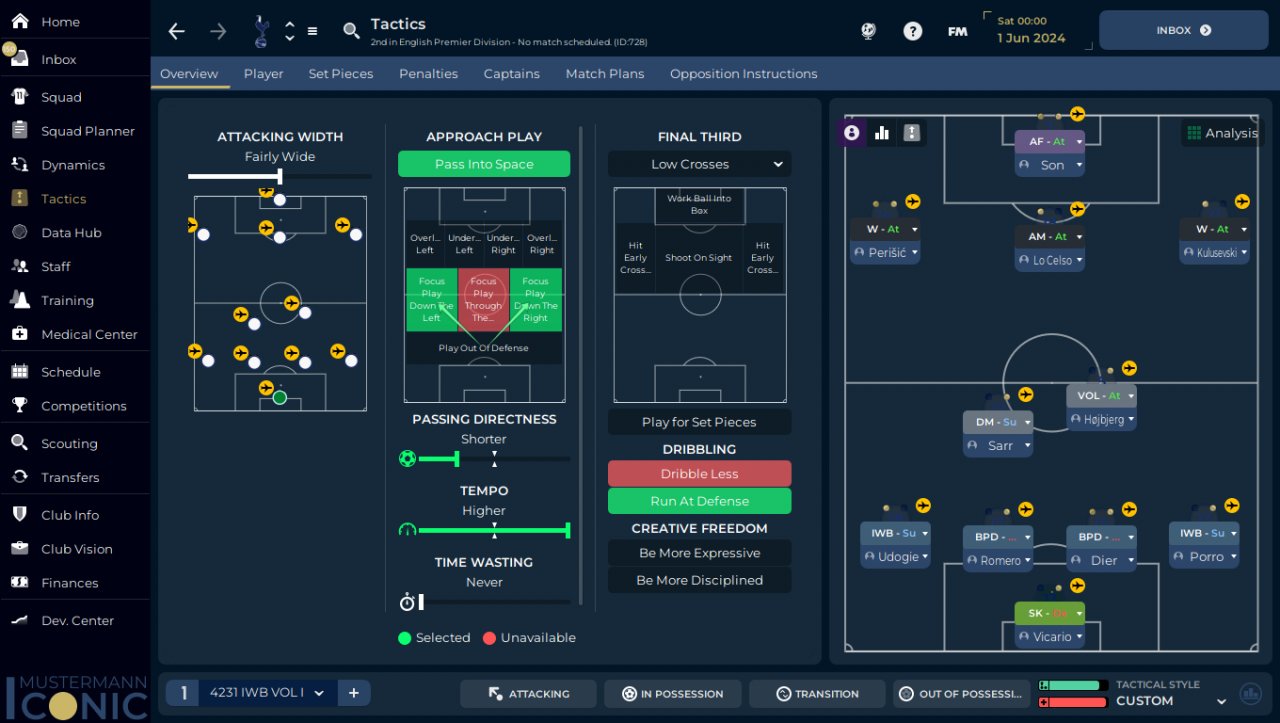Viewport: 1280px width, 723px height.
Task: Open the Squad Planner clipboard icon
Action: pyautogui.click(x=19, y=131)
